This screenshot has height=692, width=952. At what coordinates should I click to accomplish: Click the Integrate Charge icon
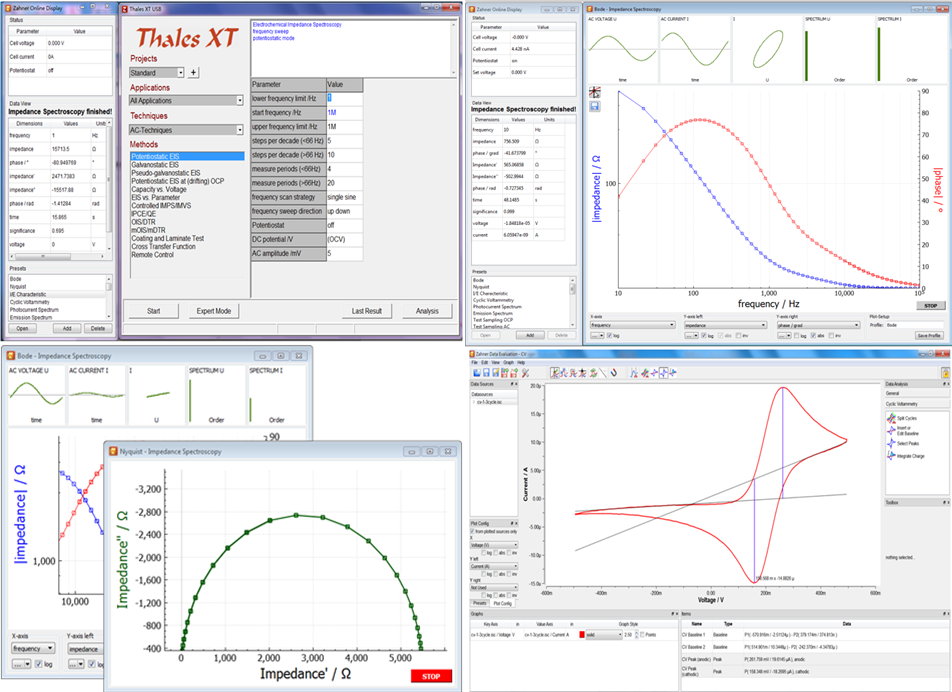coord(890,456)
